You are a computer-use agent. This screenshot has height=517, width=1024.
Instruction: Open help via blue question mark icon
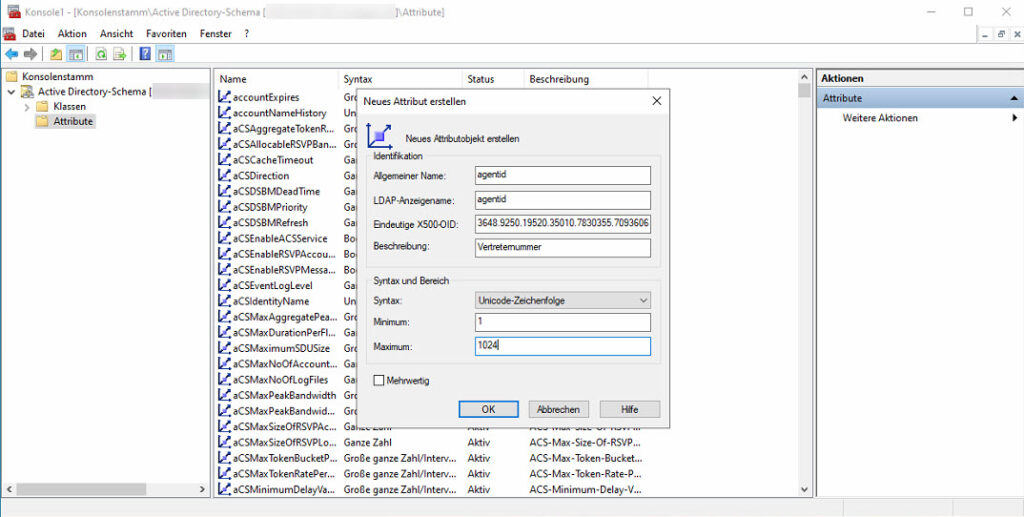pyautogui.click(x=146, y=54)
